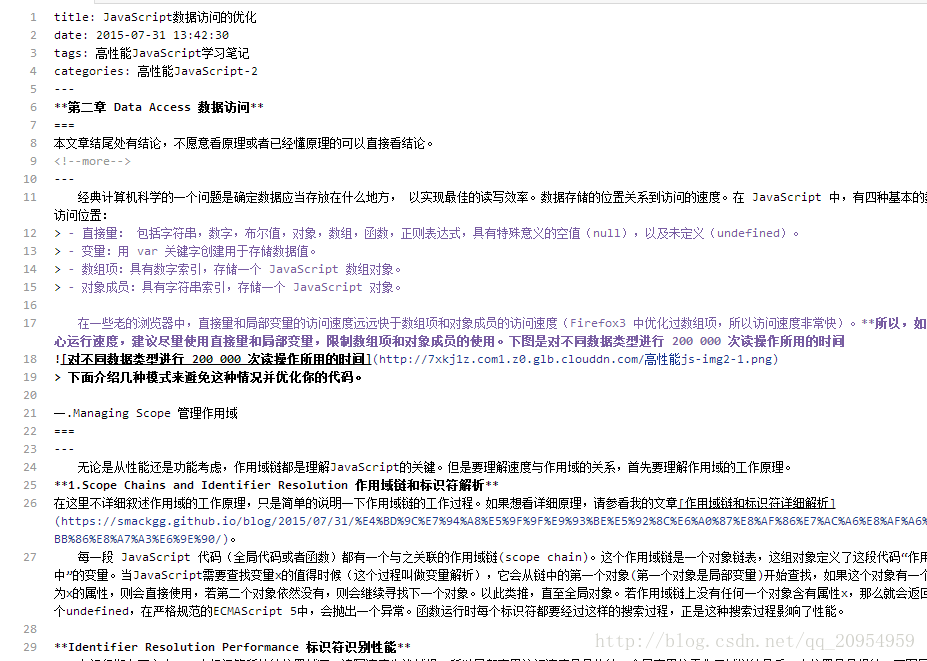The image size is (927, 661).
Task: Click paragraph starting '经典计算机科学的一个问题'
Action: point(501,197)
